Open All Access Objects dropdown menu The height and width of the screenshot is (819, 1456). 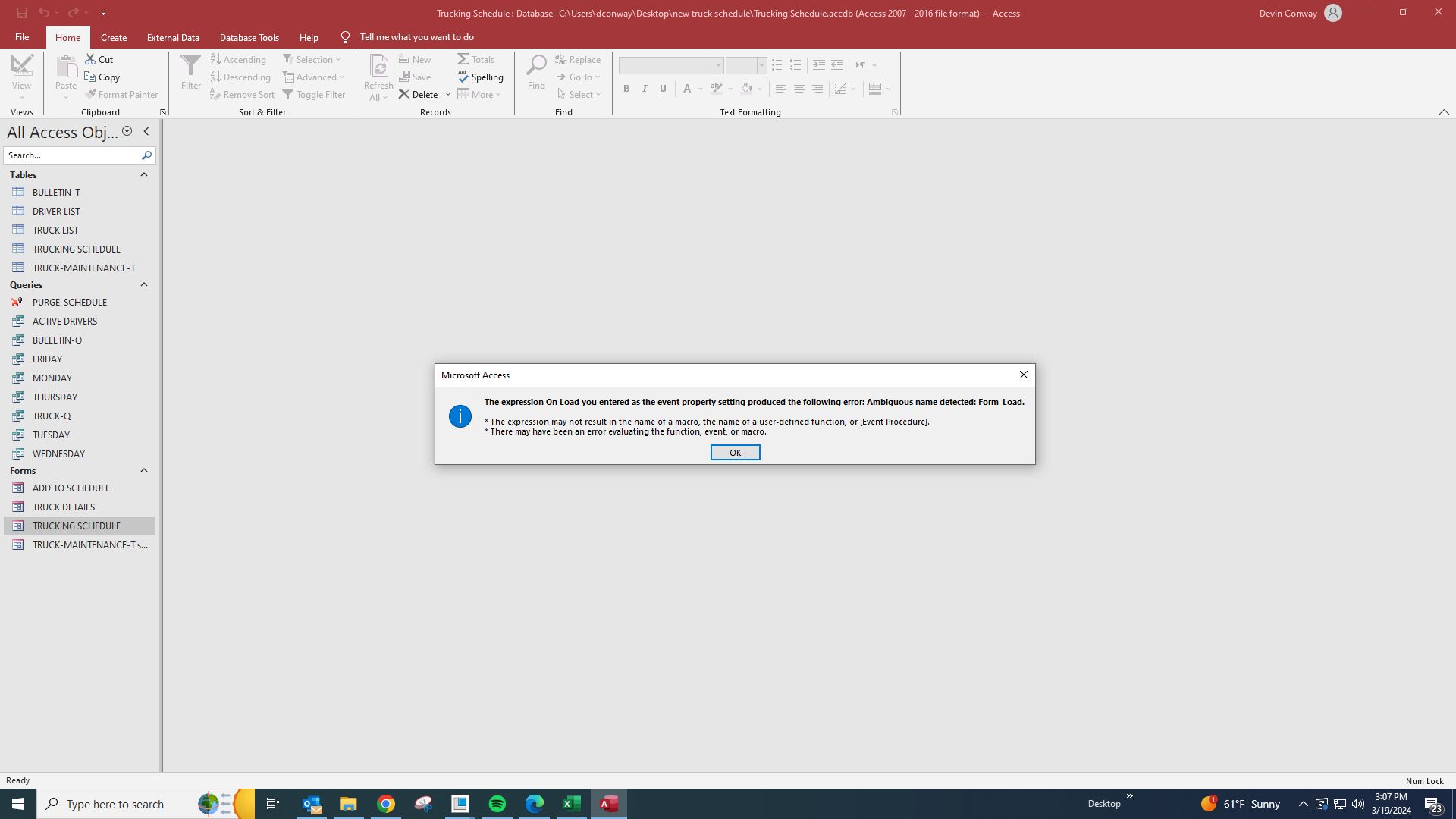click(x=127, y=132)
